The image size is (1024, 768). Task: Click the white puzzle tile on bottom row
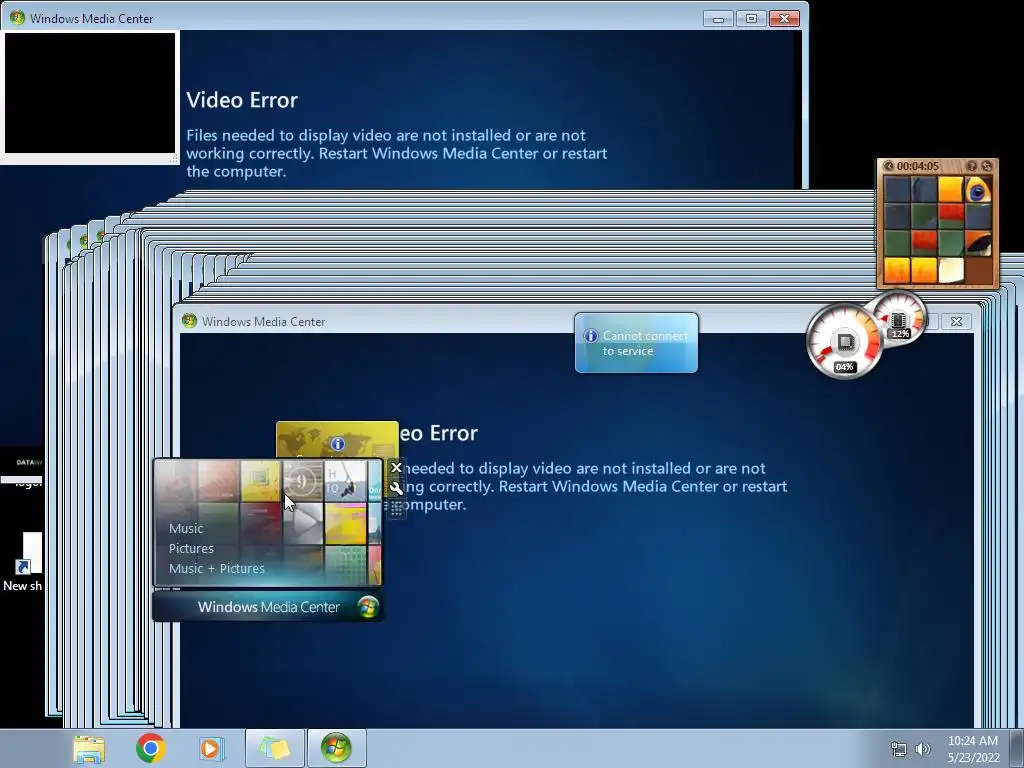[951, 270]
